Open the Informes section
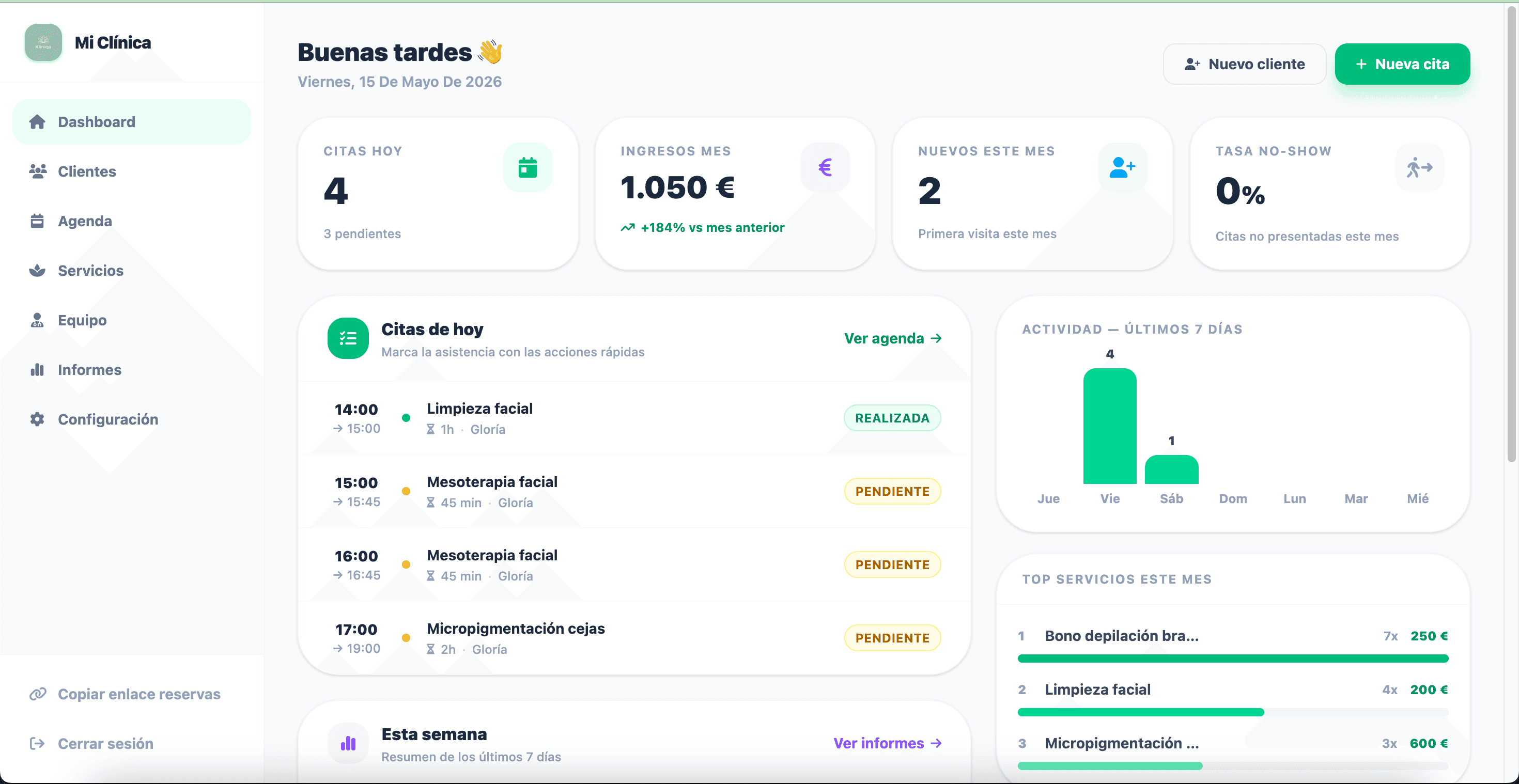Screen dimensions: 1519x784 [x=132, y=370]
